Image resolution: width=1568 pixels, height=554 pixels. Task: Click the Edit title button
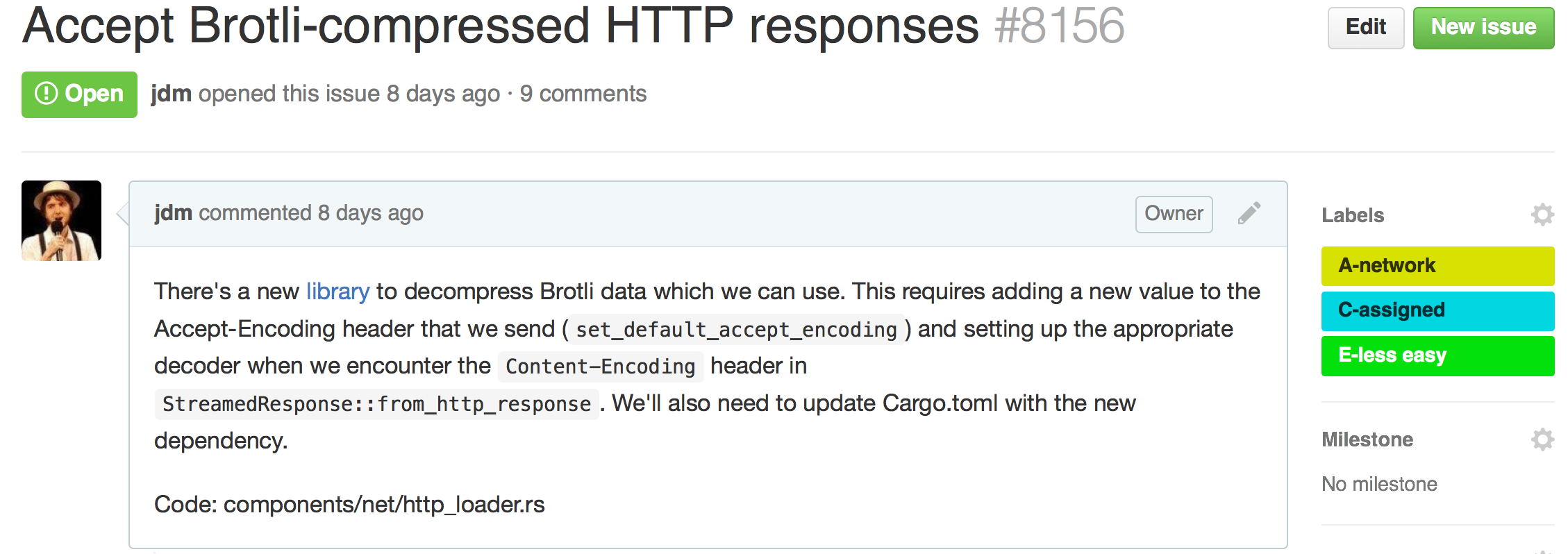click(1366, 28)
